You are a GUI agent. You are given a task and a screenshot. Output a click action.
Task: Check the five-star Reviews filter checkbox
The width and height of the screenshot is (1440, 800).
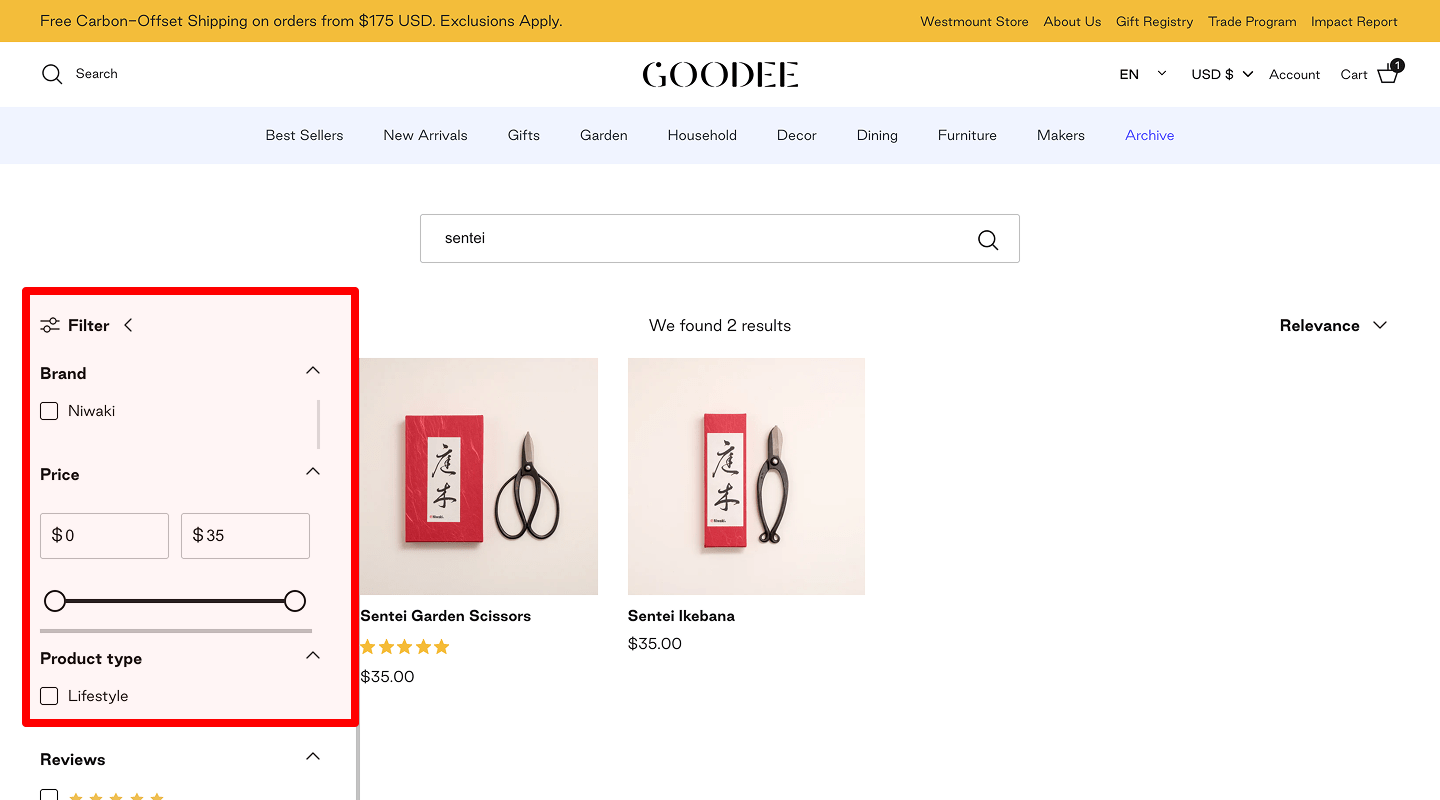[x=49, y=795]
